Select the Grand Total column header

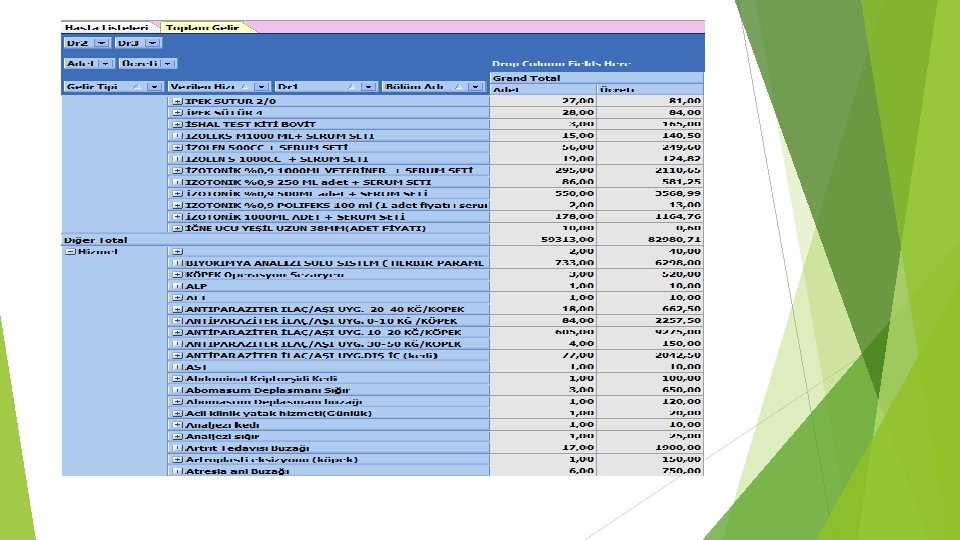(597, 78)
